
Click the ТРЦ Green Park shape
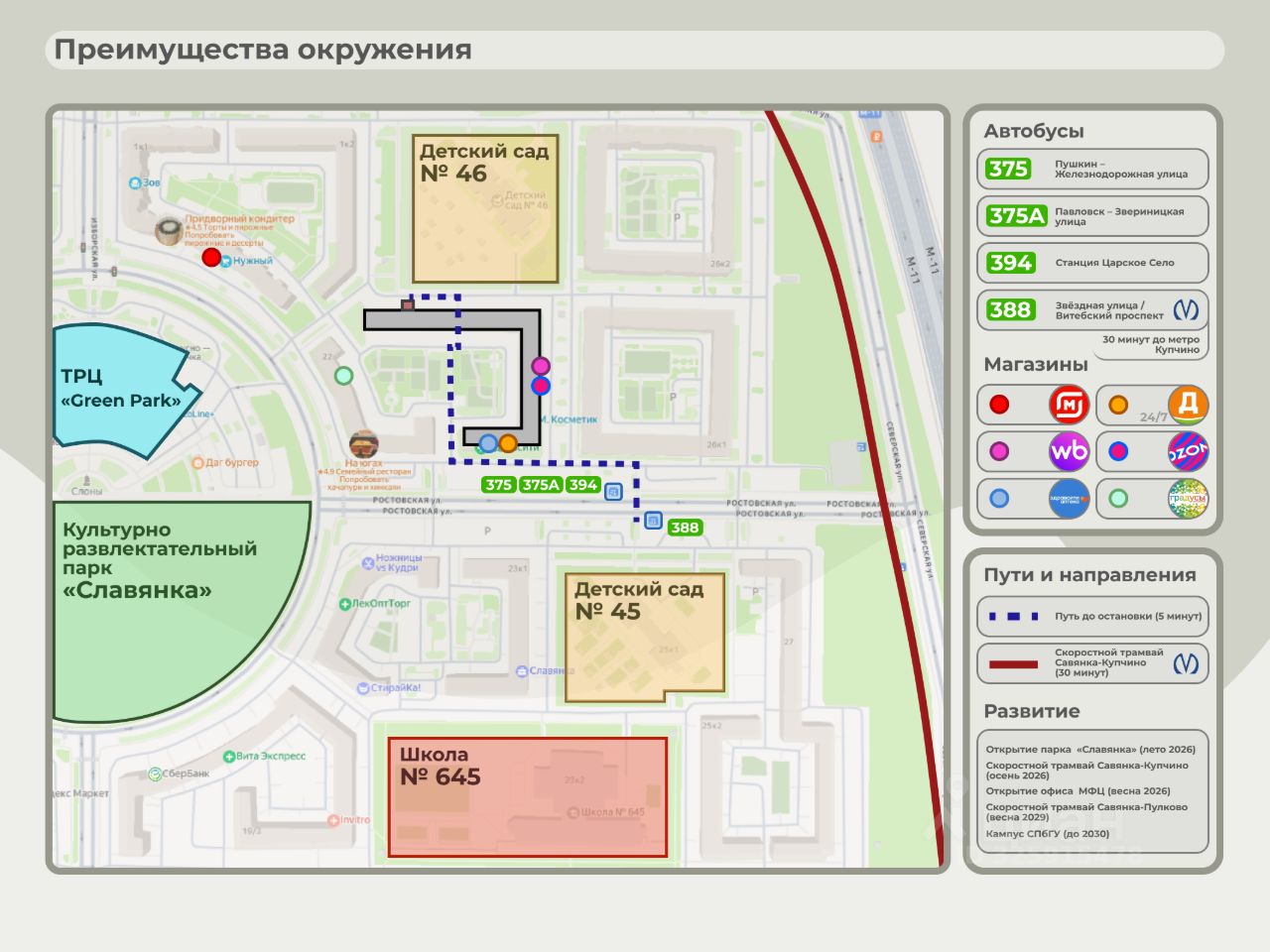coord(119,390)
